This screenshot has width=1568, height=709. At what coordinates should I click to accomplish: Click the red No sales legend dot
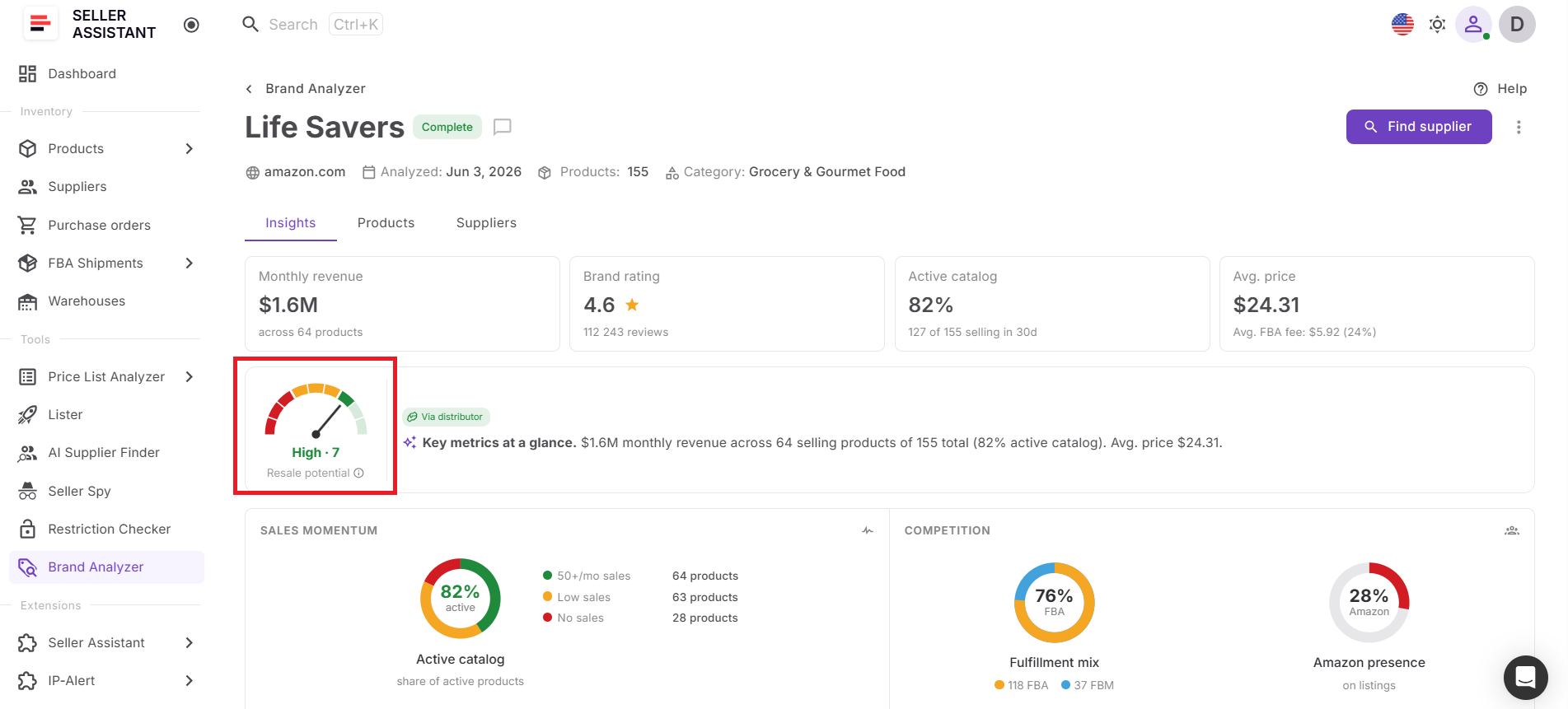(x=547, y=618)
